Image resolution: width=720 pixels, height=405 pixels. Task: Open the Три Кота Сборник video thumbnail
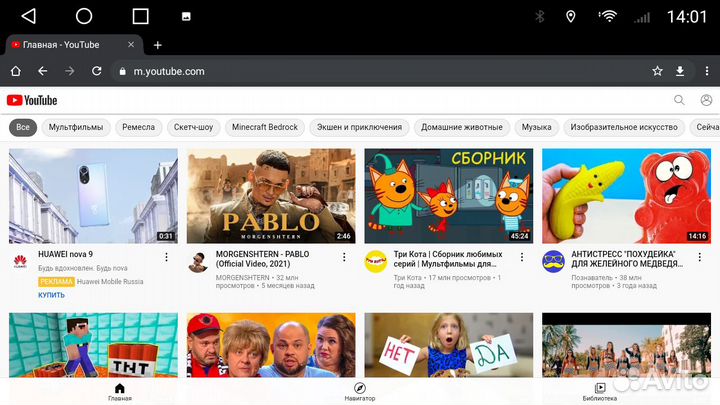(447, 196)
